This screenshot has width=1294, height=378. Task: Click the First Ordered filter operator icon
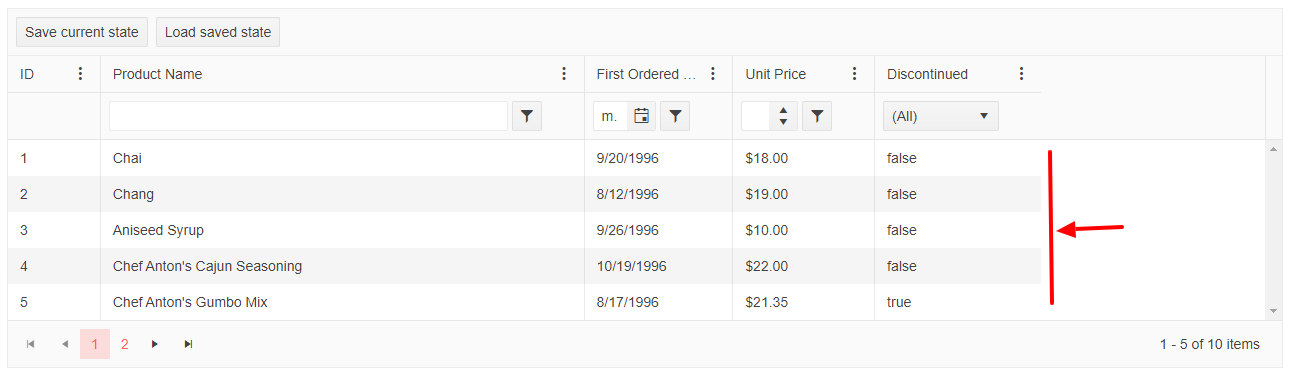point(675,116)
